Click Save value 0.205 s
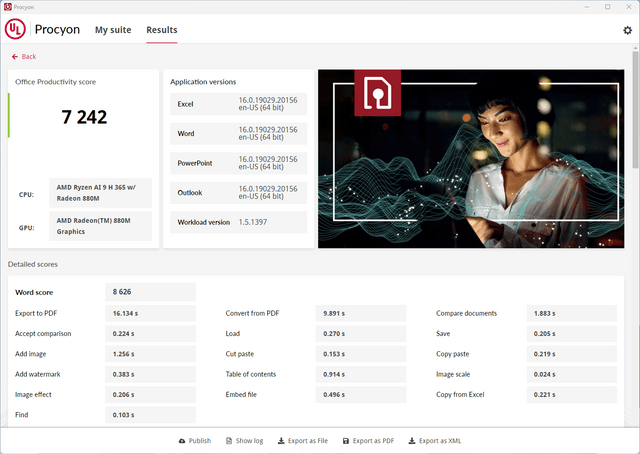This screenshot has width=640, height=454. pyautogui.click(x=571, y=334)
